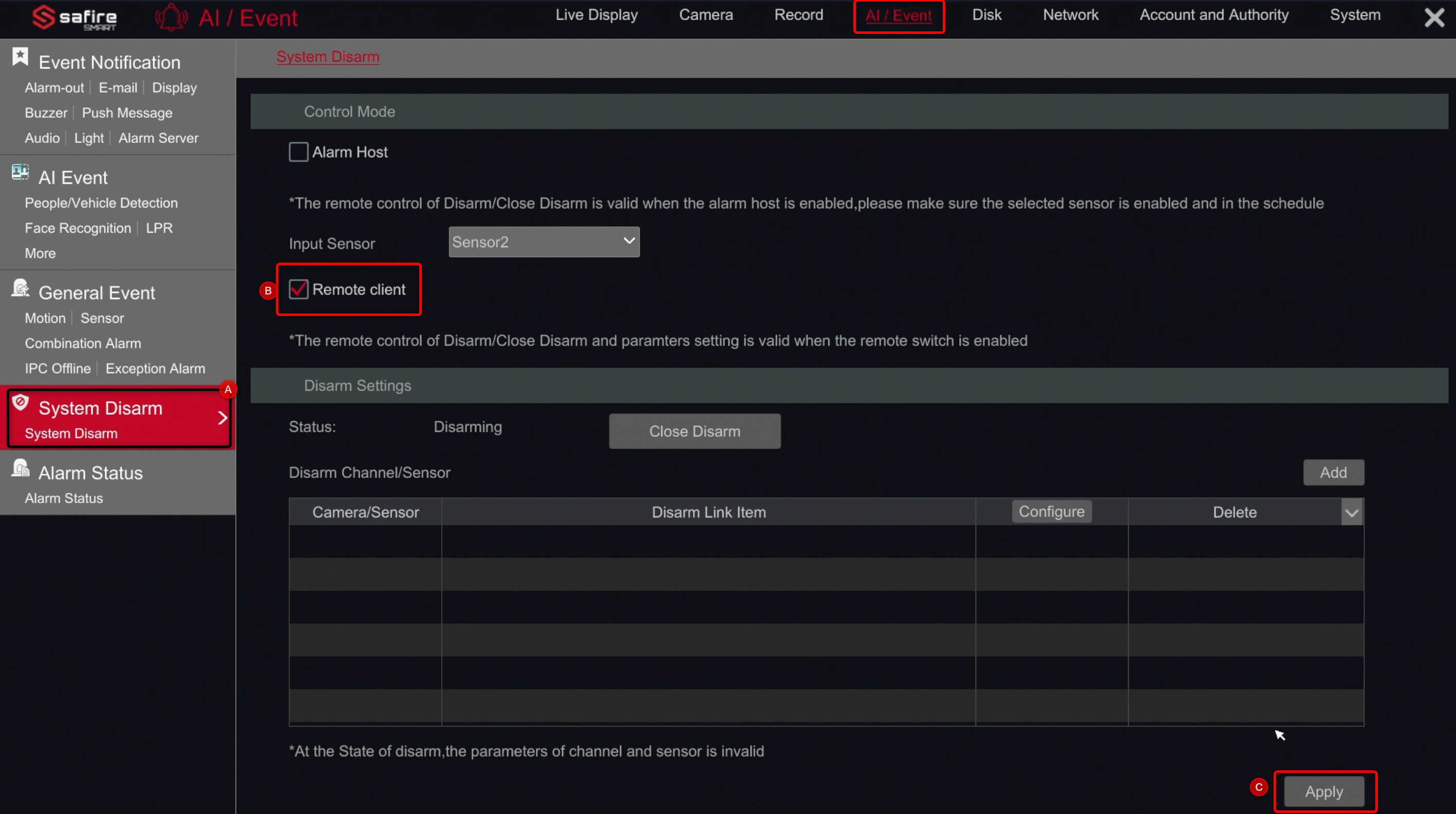
Task: Select the AI / Event top tab
Action: click(898, 16)
